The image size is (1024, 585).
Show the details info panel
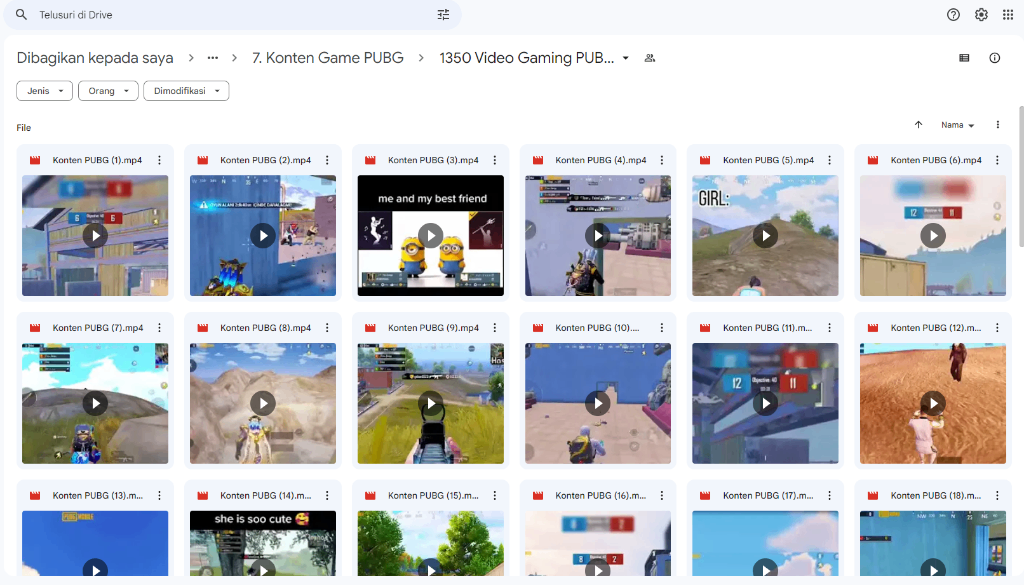[x=994, y=58]
